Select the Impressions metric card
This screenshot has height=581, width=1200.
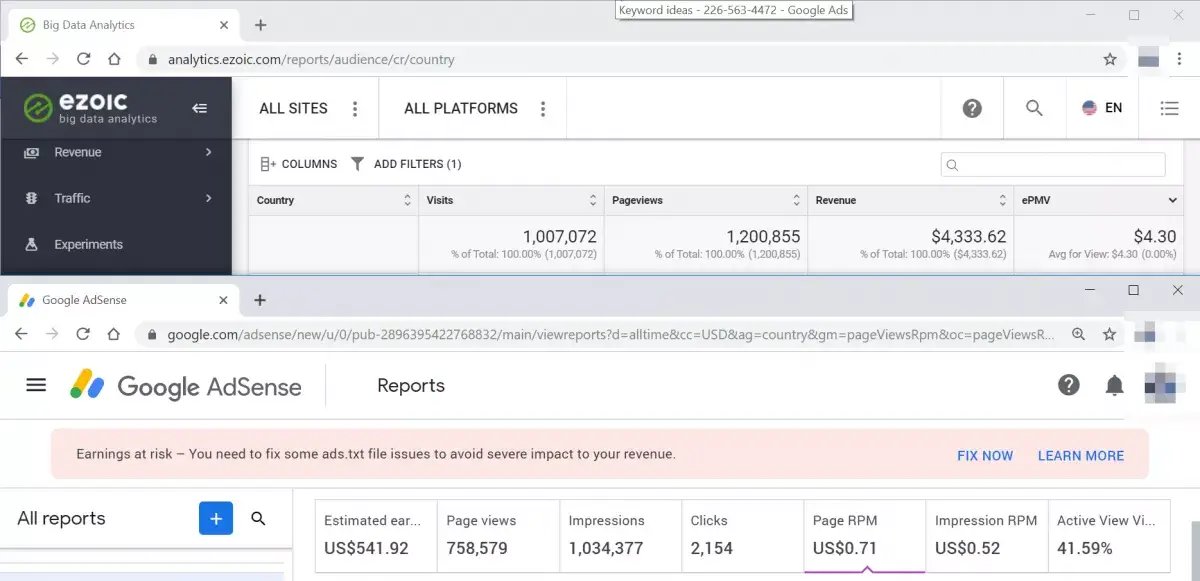click(x=619, y=535)
